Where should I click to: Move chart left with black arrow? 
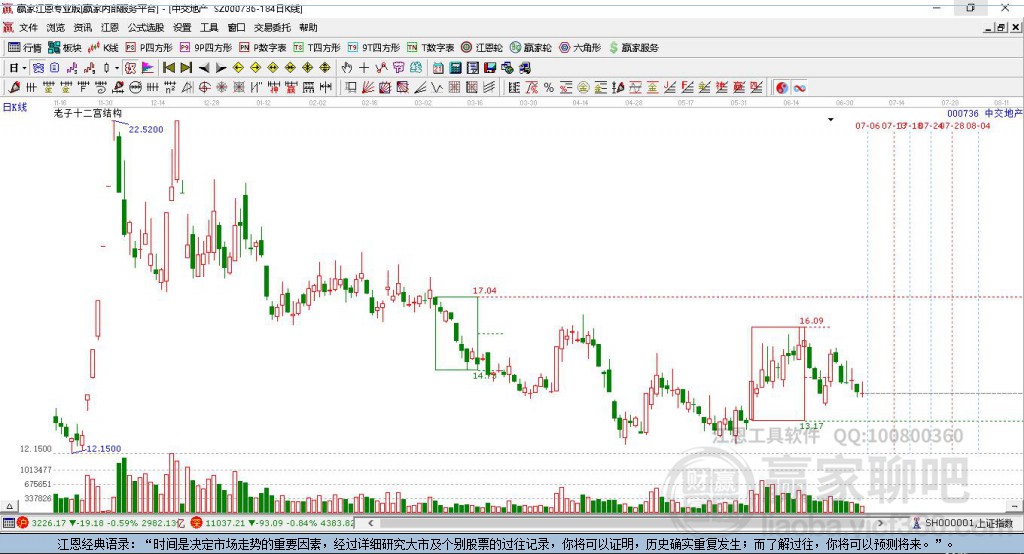(x=204, y=68)
